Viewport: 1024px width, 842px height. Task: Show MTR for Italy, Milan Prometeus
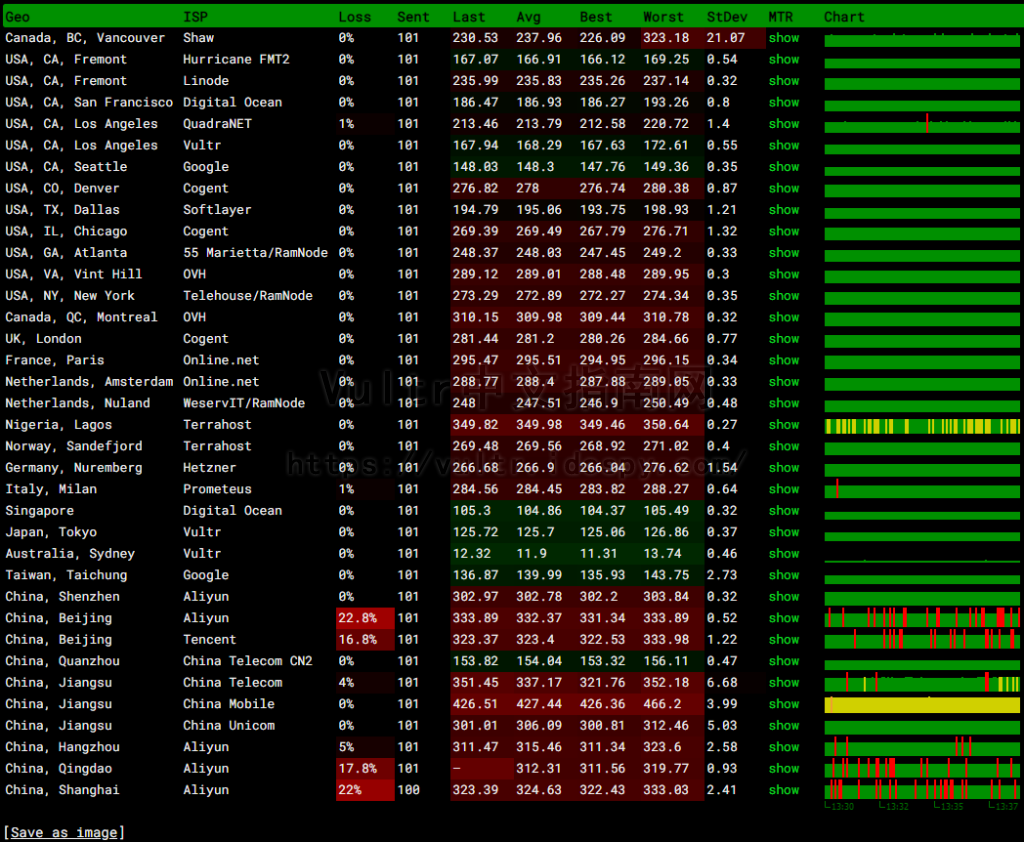click(784, 489)
